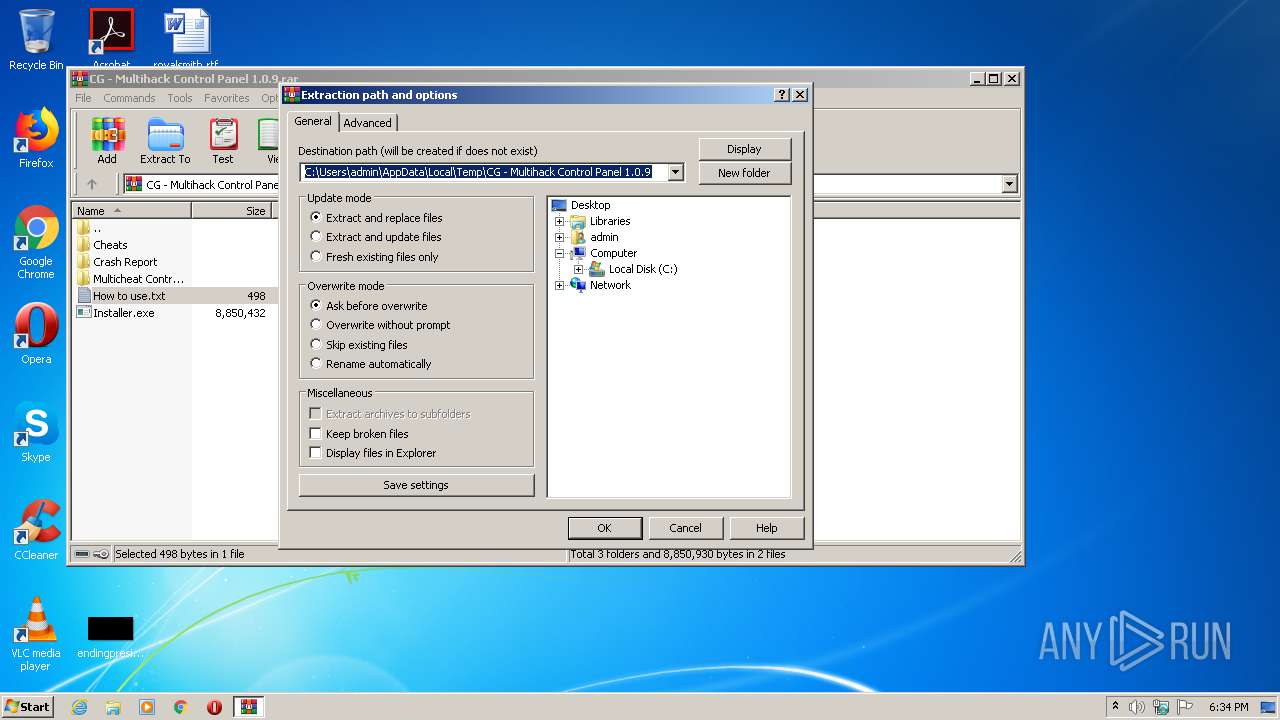This screenshot has width=1280, height=720.
Task: Open the File menu in WinRAR
Action: pyautogui.click(x=83, y=98)
